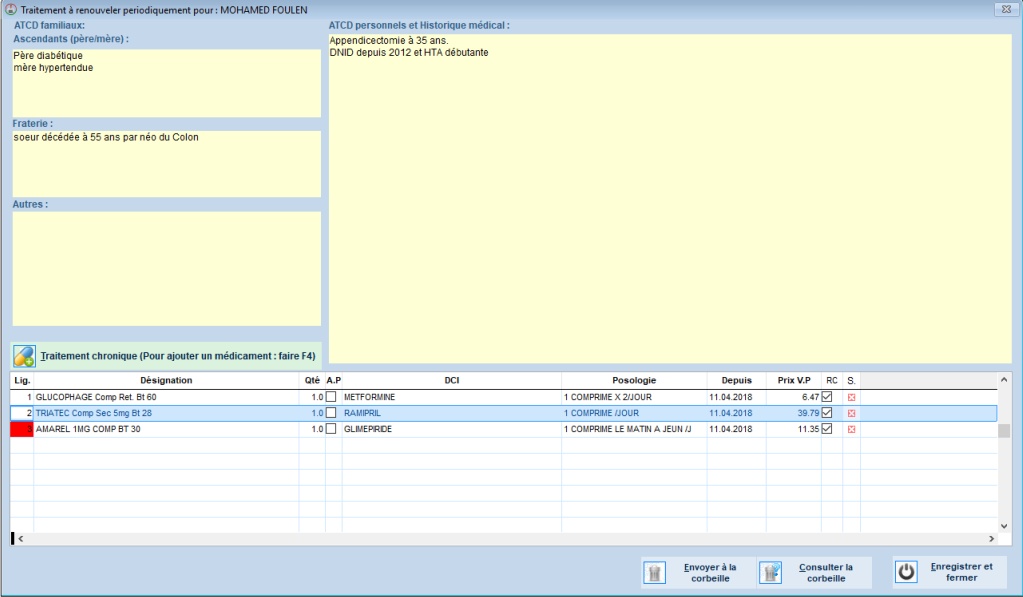Uncheck RC checkbox for GLUCOPHAGE row
The height and width of the screenshot is (597, 1023).
click(827, 397)
